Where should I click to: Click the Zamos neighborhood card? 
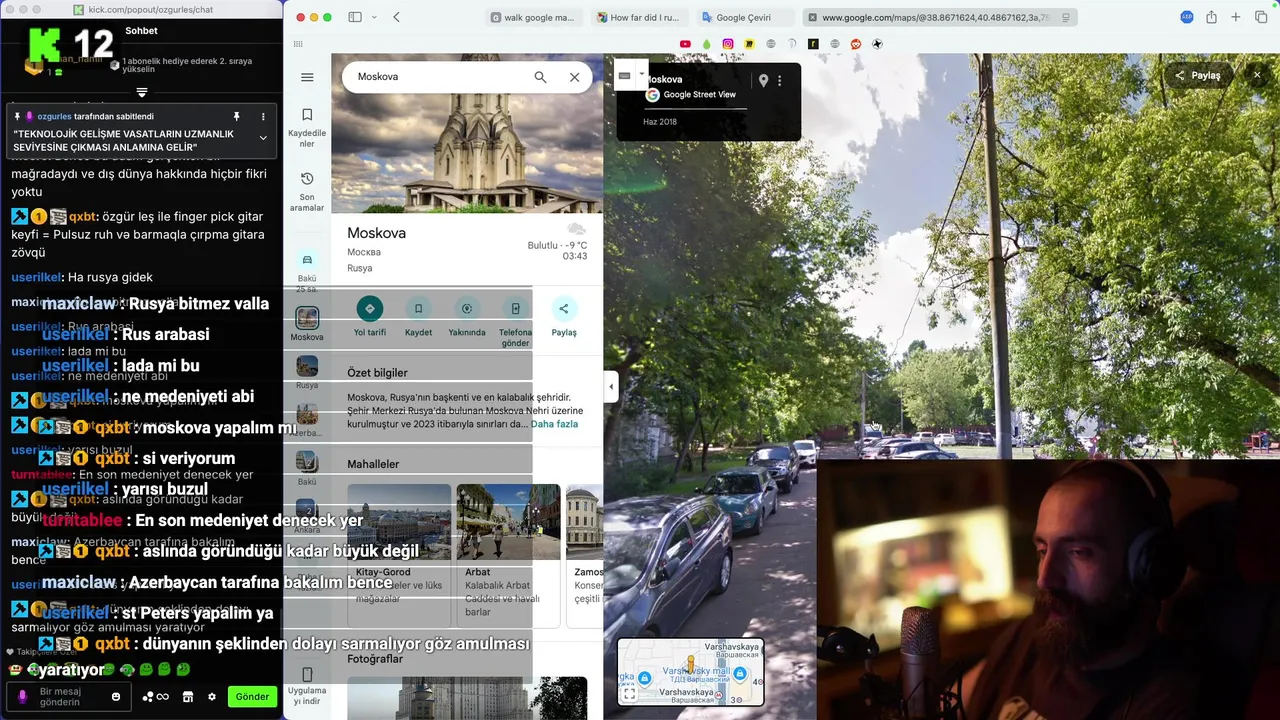point(585,554)
